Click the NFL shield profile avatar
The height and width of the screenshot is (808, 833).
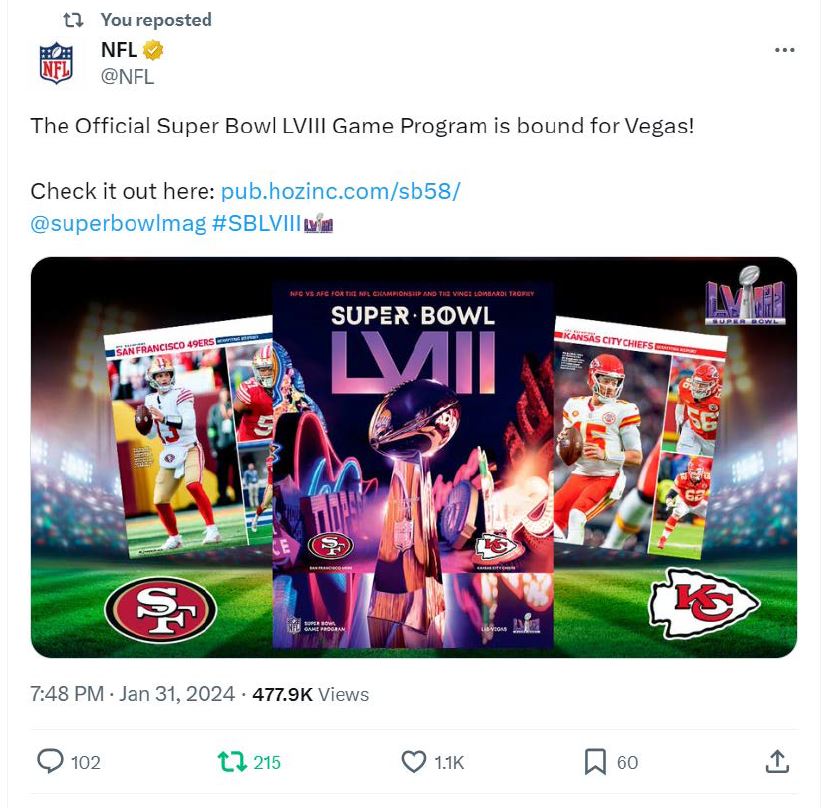[x=56, y=63]
